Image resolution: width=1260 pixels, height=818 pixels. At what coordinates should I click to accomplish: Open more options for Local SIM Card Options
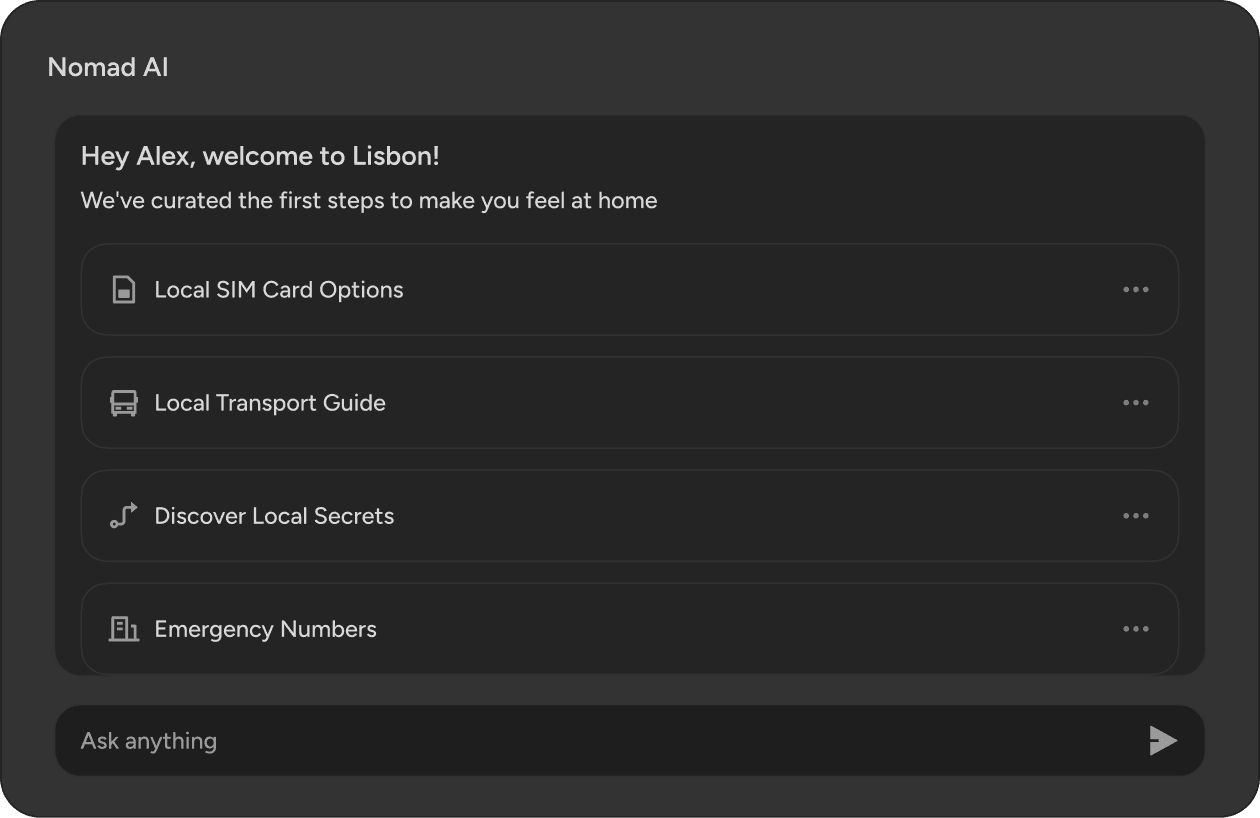(1135, 290)
